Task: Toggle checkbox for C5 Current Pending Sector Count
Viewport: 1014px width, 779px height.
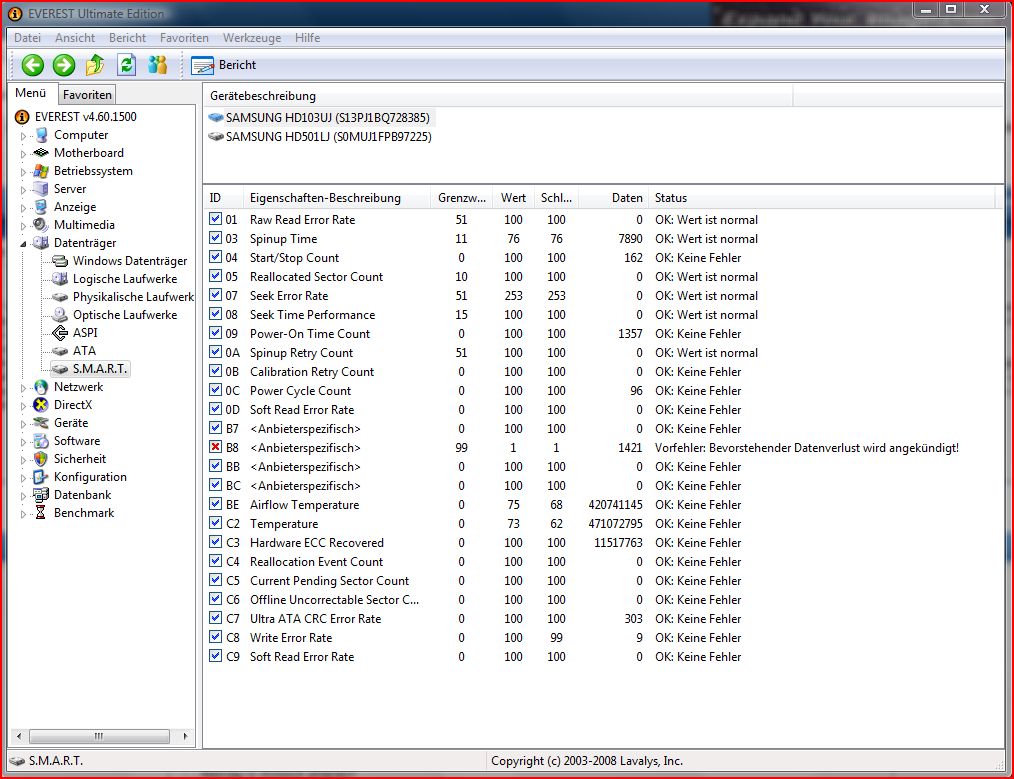Action: coord(215,580)
